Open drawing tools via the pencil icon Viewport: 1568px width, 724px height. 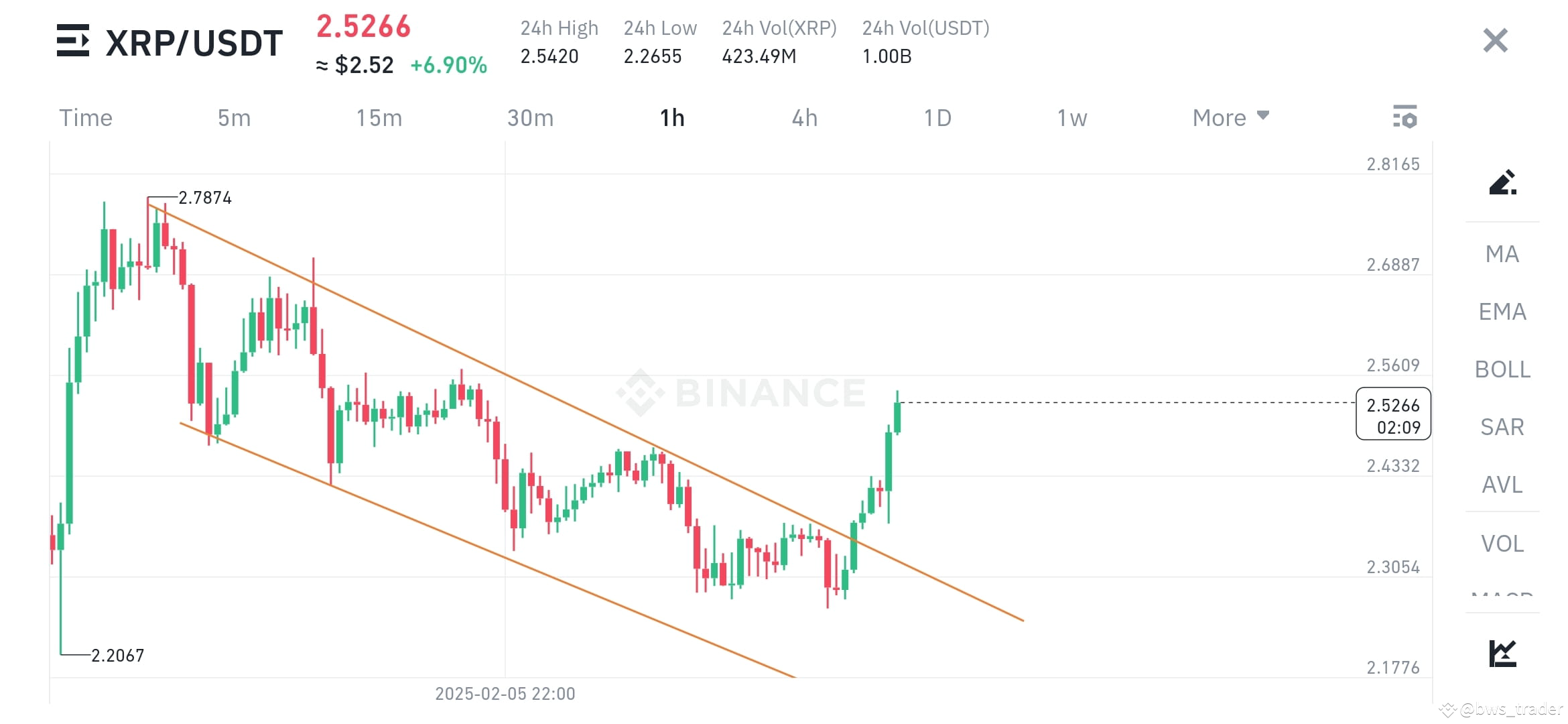[x=1504, y=183]
